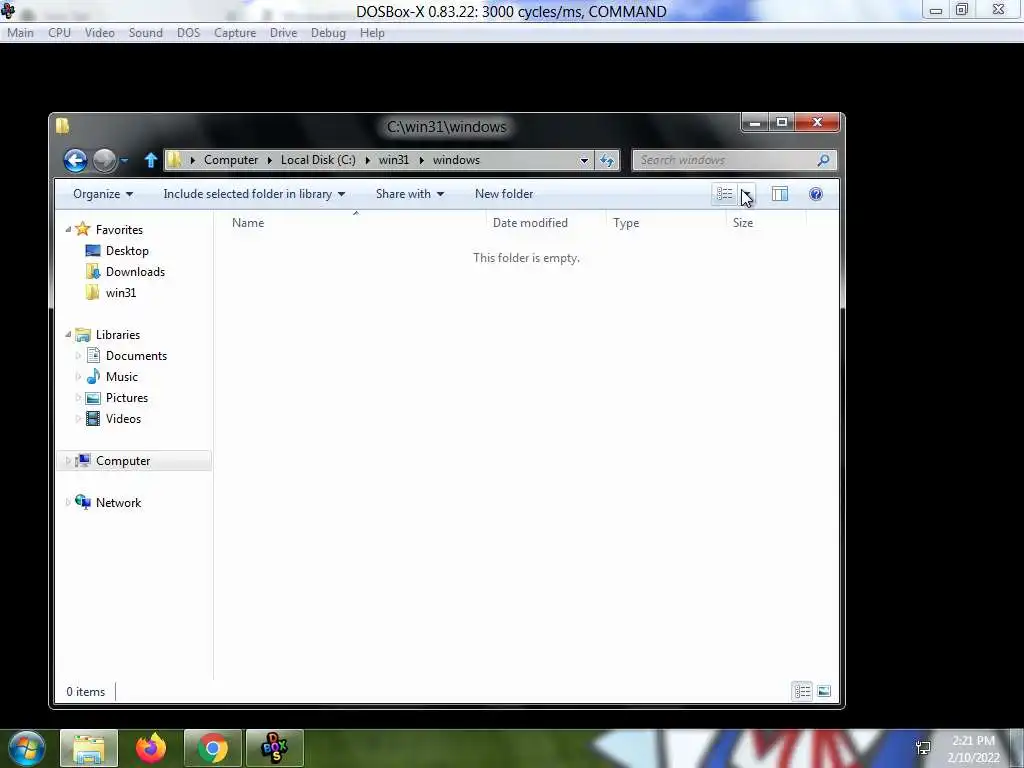Screen dimensions: 1024x768
Task: Open the More view options arrow
Action: (747, 194)
